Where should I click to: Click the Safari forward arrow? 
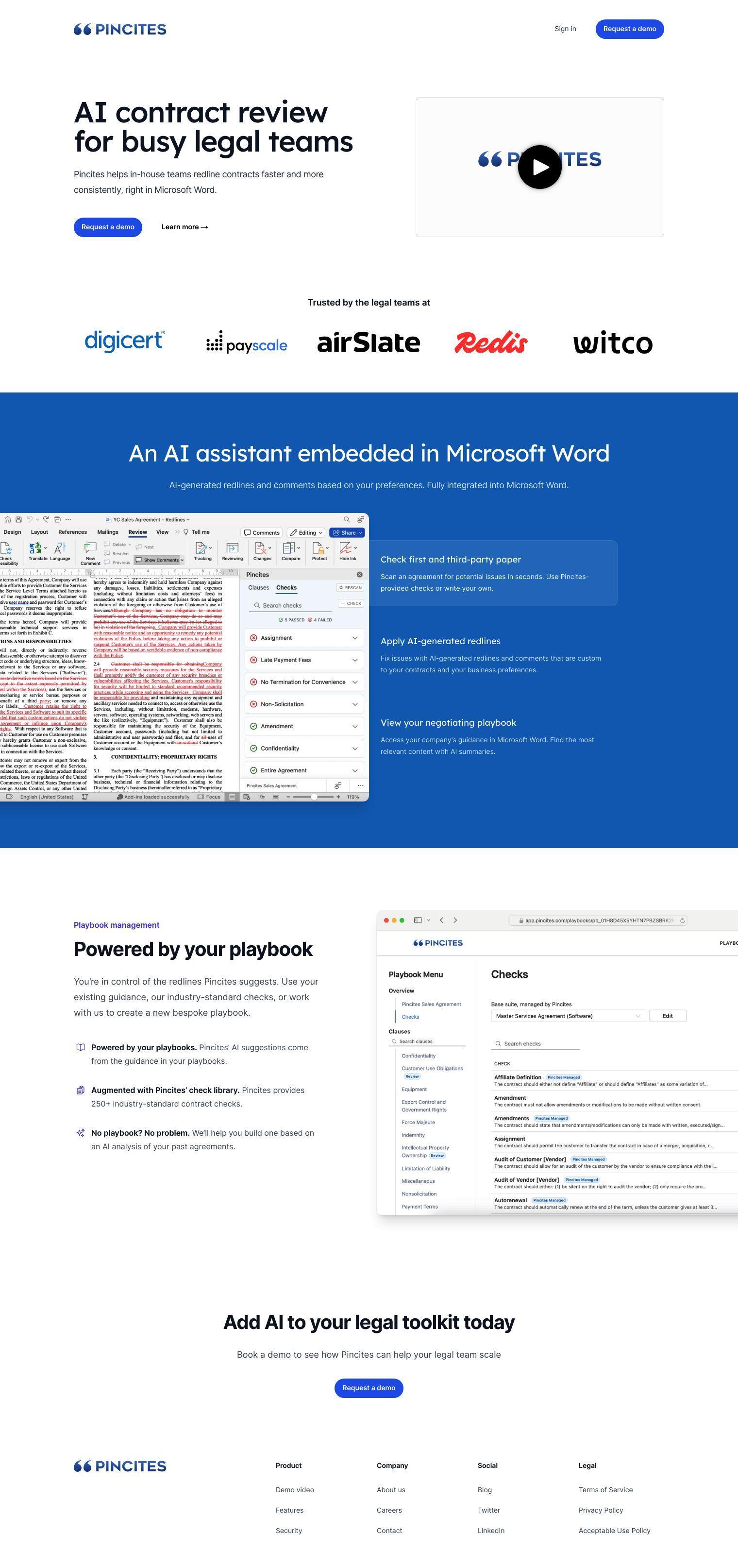click(x=455, y=920)
